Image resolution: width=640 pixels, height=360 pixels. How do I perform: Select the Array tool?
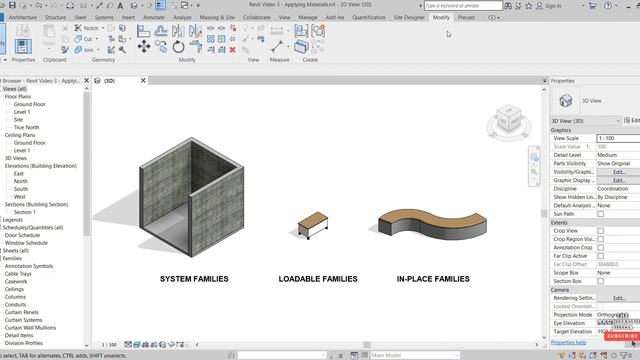click(x=211, y=39)
